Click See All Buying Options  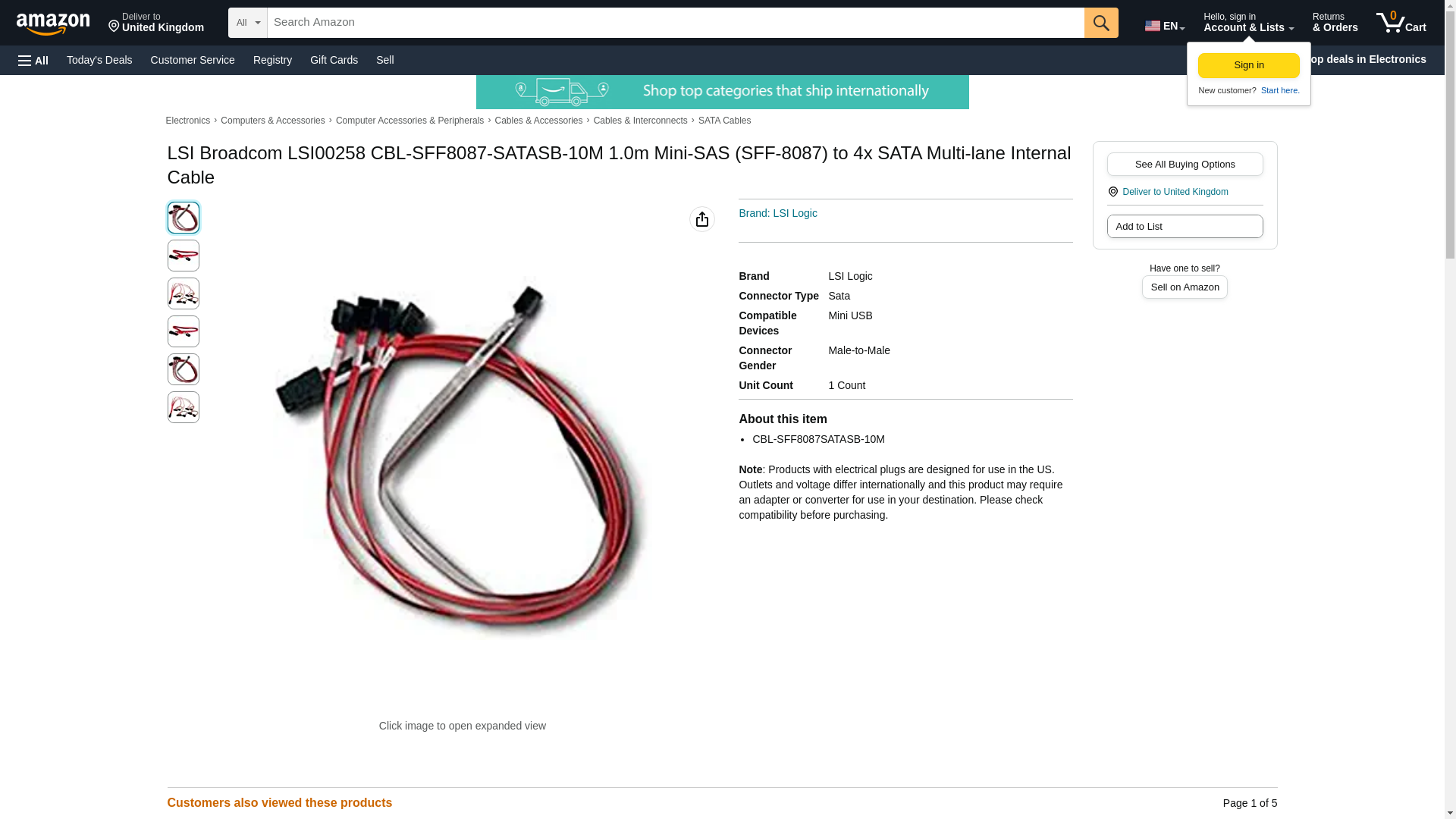(x=1185, y=164)
